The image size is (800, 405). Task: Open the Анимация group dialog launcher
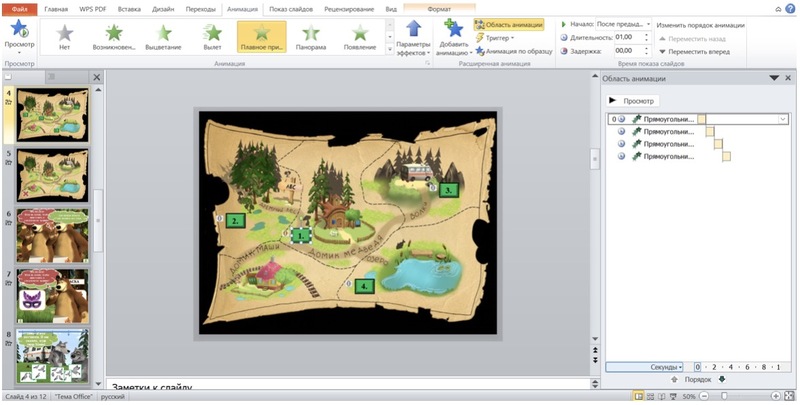(x=428, y=64)
